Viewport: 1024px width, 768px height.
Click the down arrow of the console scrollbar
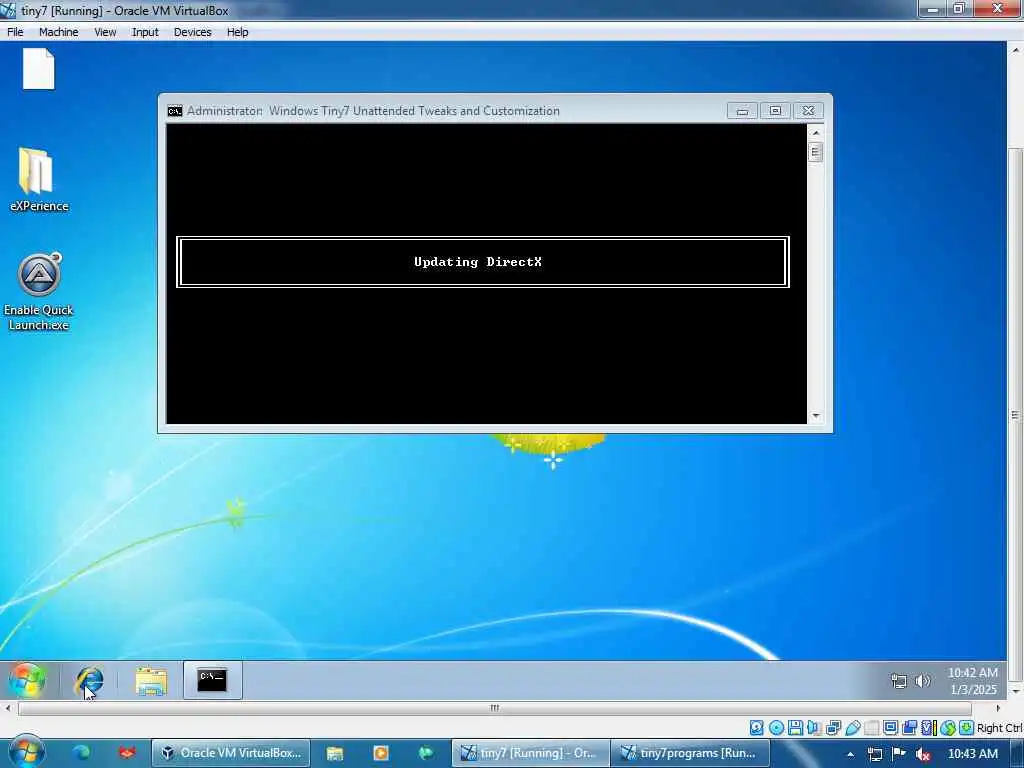[816, 416]
